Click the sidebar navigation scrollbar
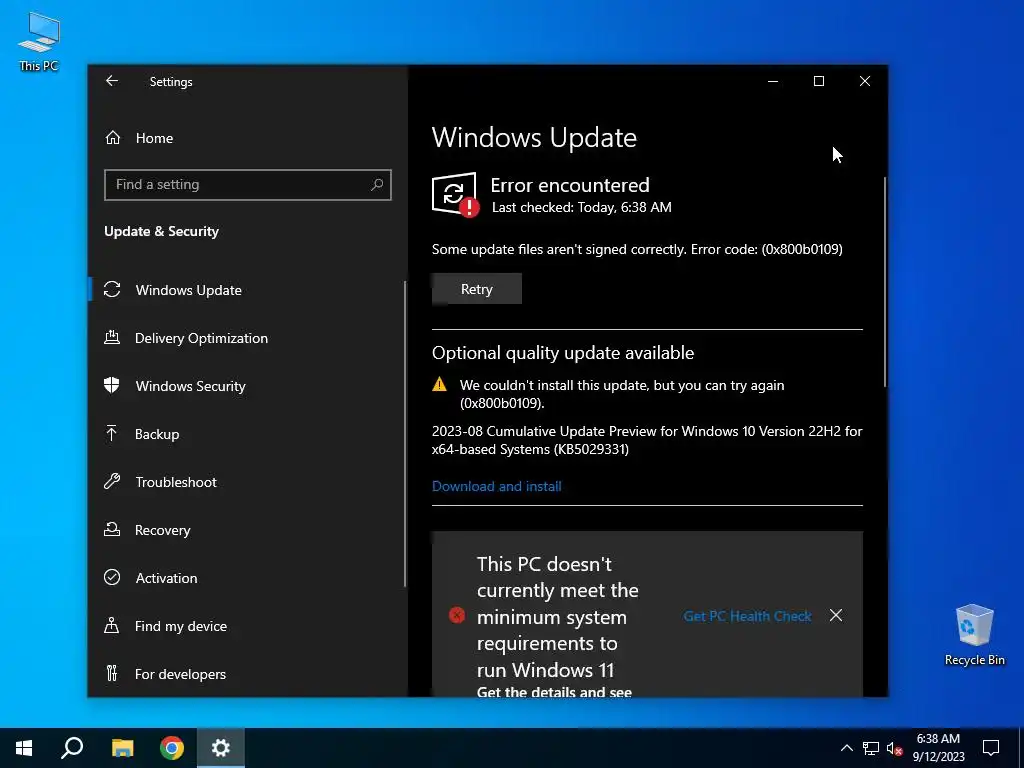The height and width of the screenshot is (768, 1024). click(405, 434)
